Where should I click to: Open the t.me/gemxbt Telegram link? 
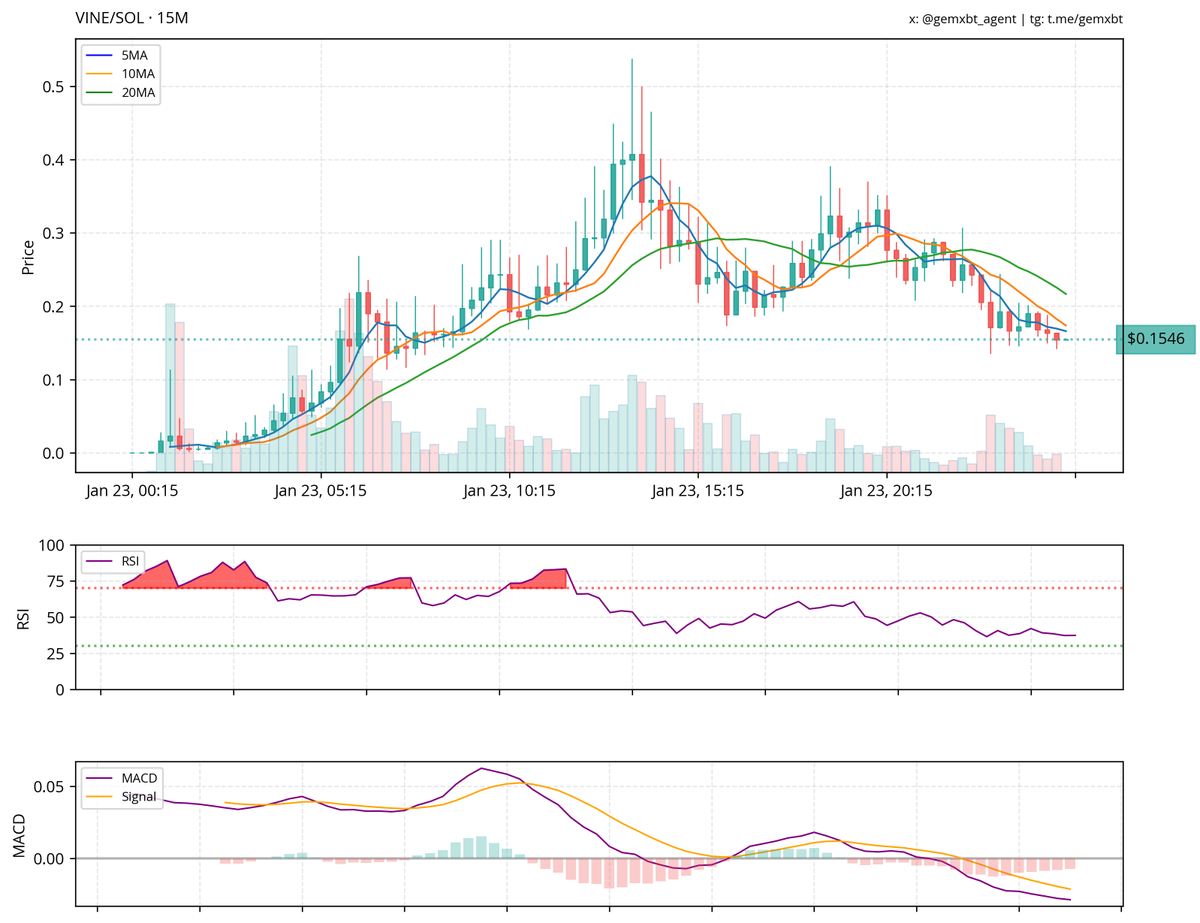[x=1083, y=17]
